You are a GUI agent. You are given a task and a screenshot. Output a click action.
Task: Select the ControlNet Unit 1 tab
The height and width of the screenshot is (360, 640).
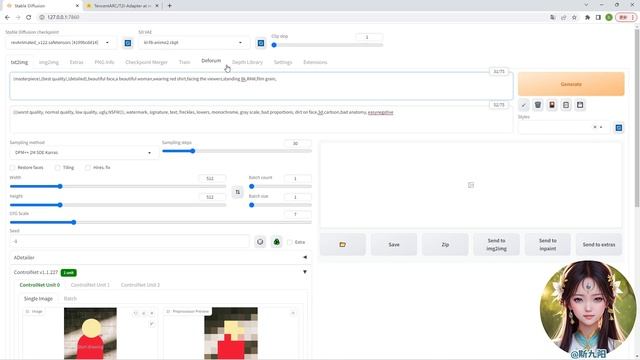pyautogui.click(x=90, y=285)
